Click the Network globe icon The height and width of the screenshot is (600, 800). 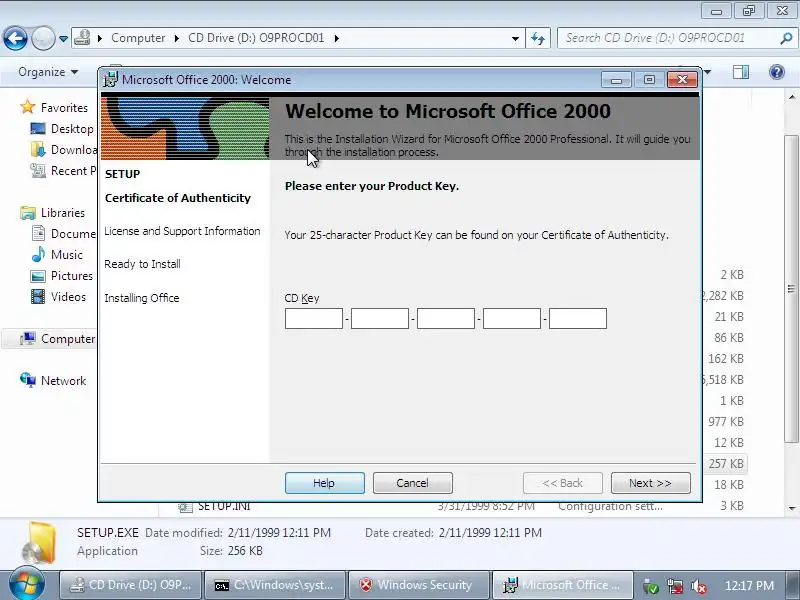[28, 380]
